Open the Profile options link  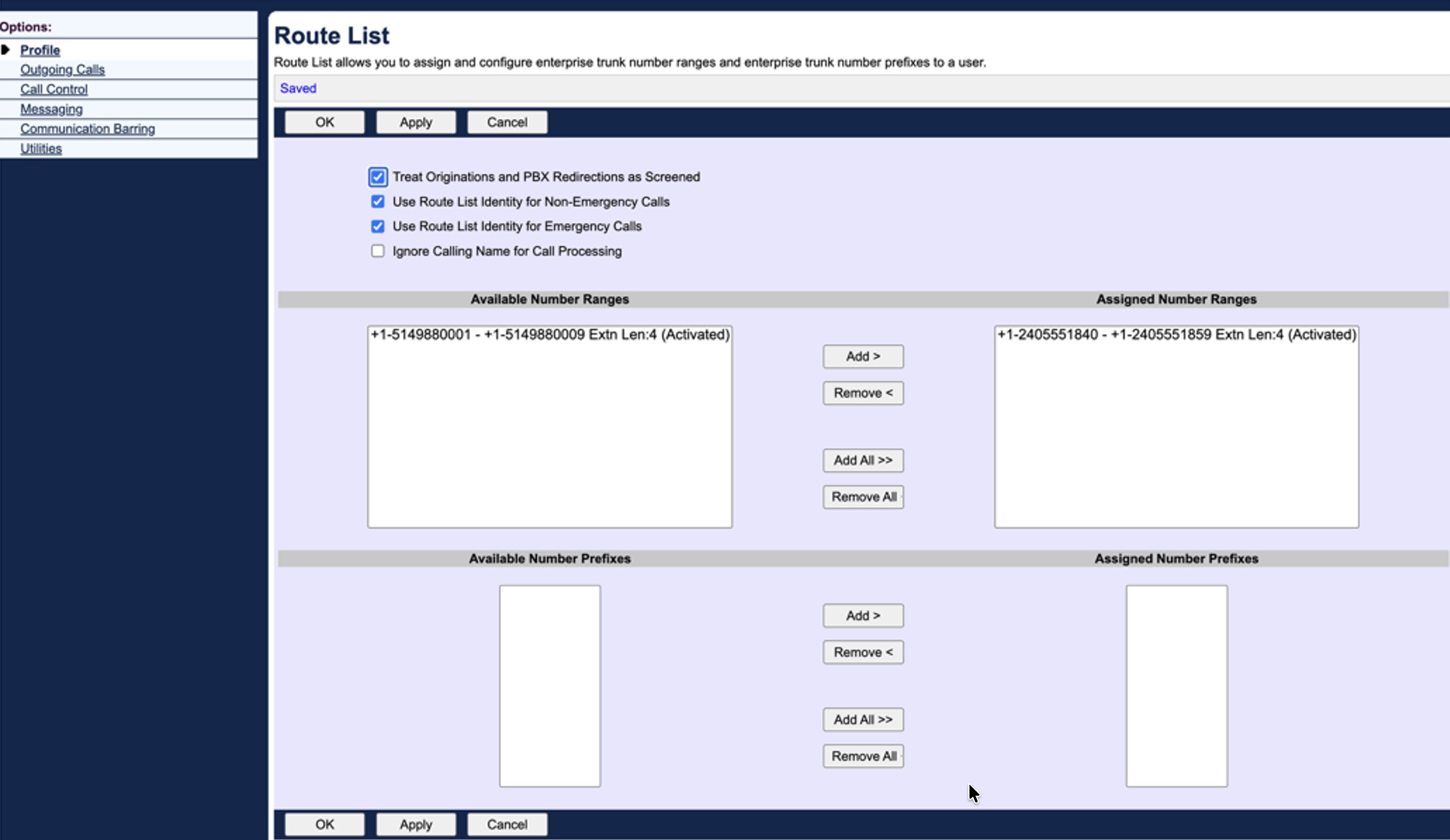40,50
